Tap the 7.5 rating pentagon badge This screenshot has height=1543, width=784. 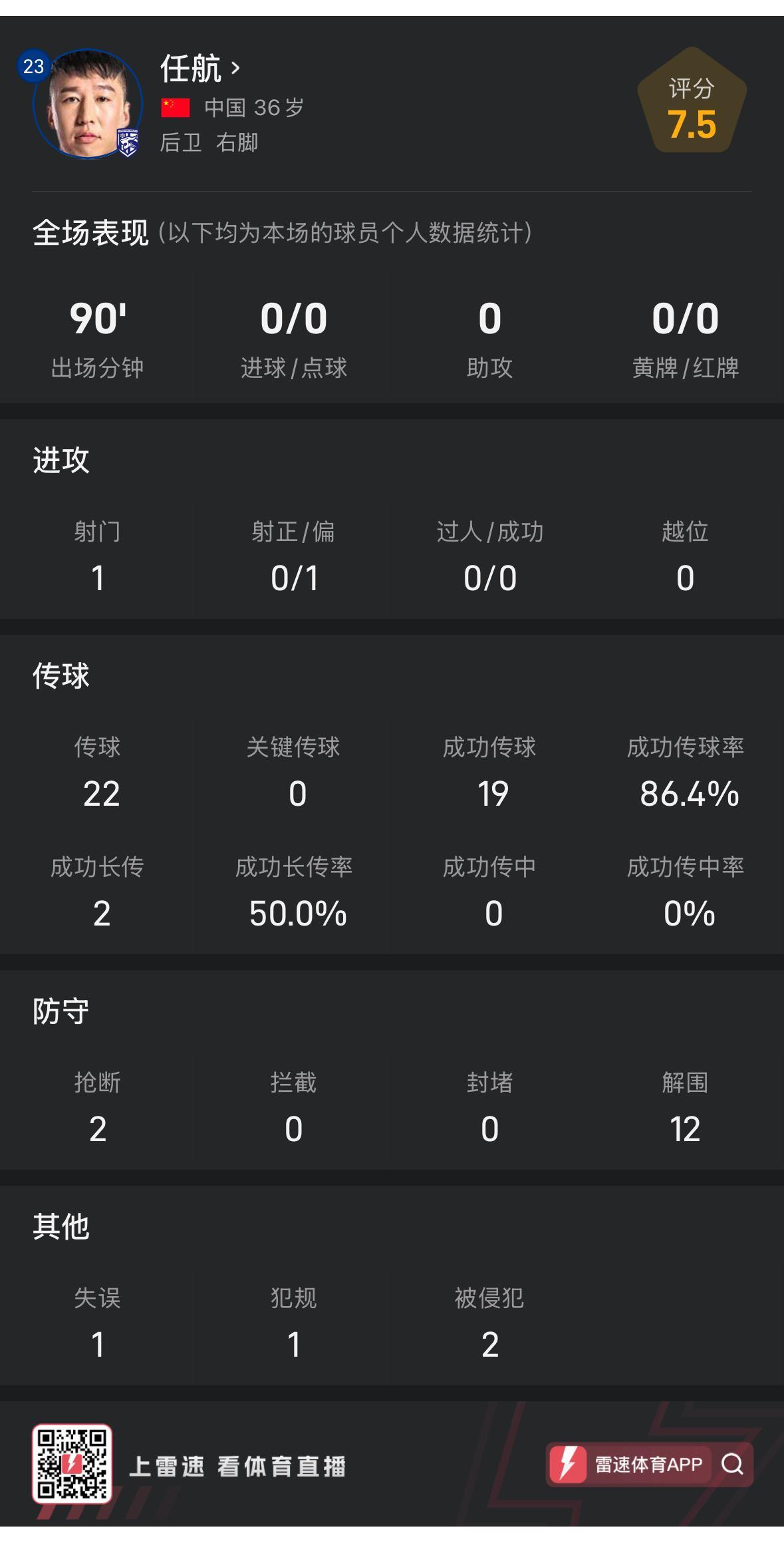[692, 101]
